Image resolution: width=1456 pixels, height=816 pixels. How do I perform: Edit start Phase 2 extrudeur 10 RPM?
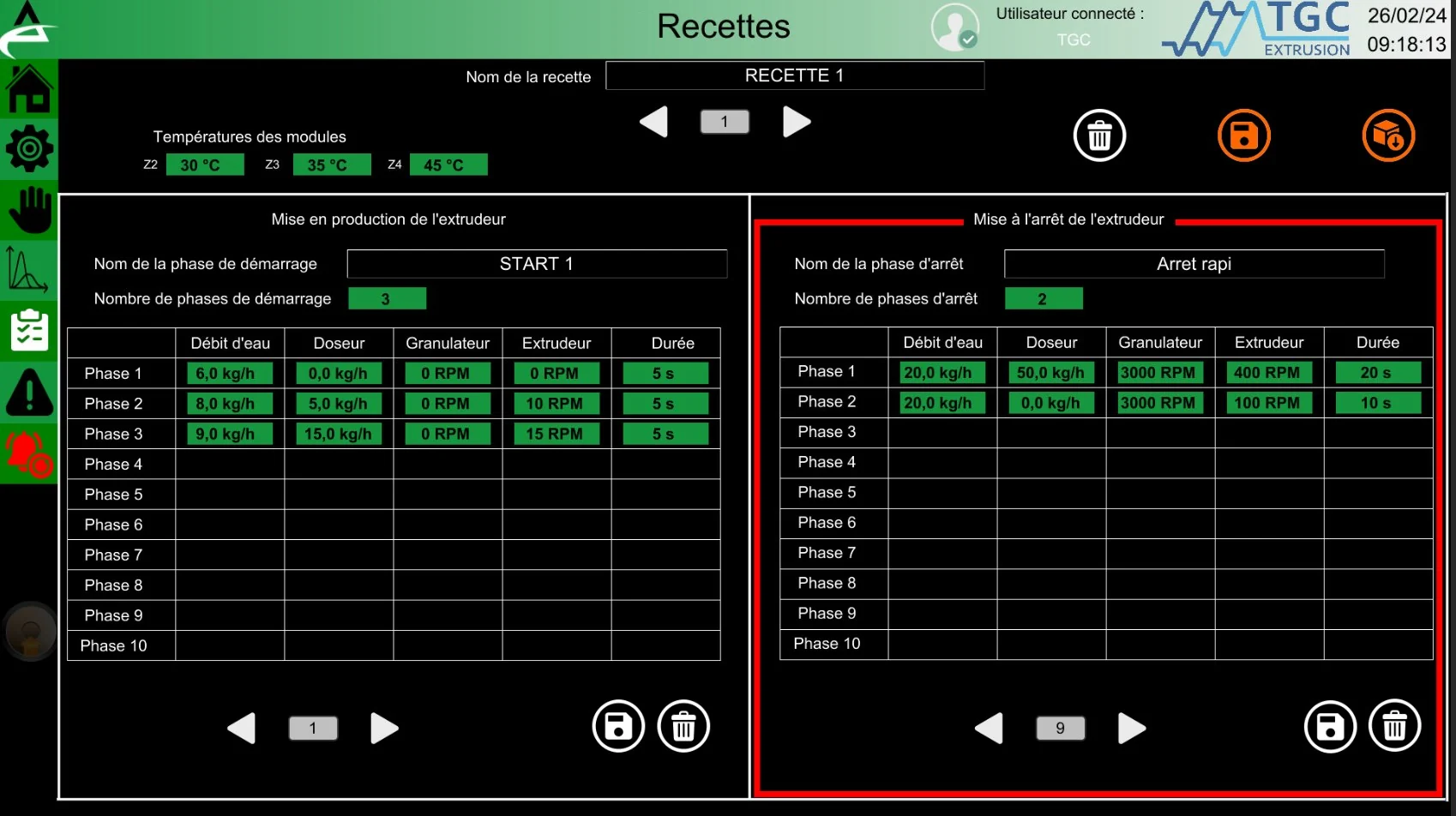coord(557,403)
